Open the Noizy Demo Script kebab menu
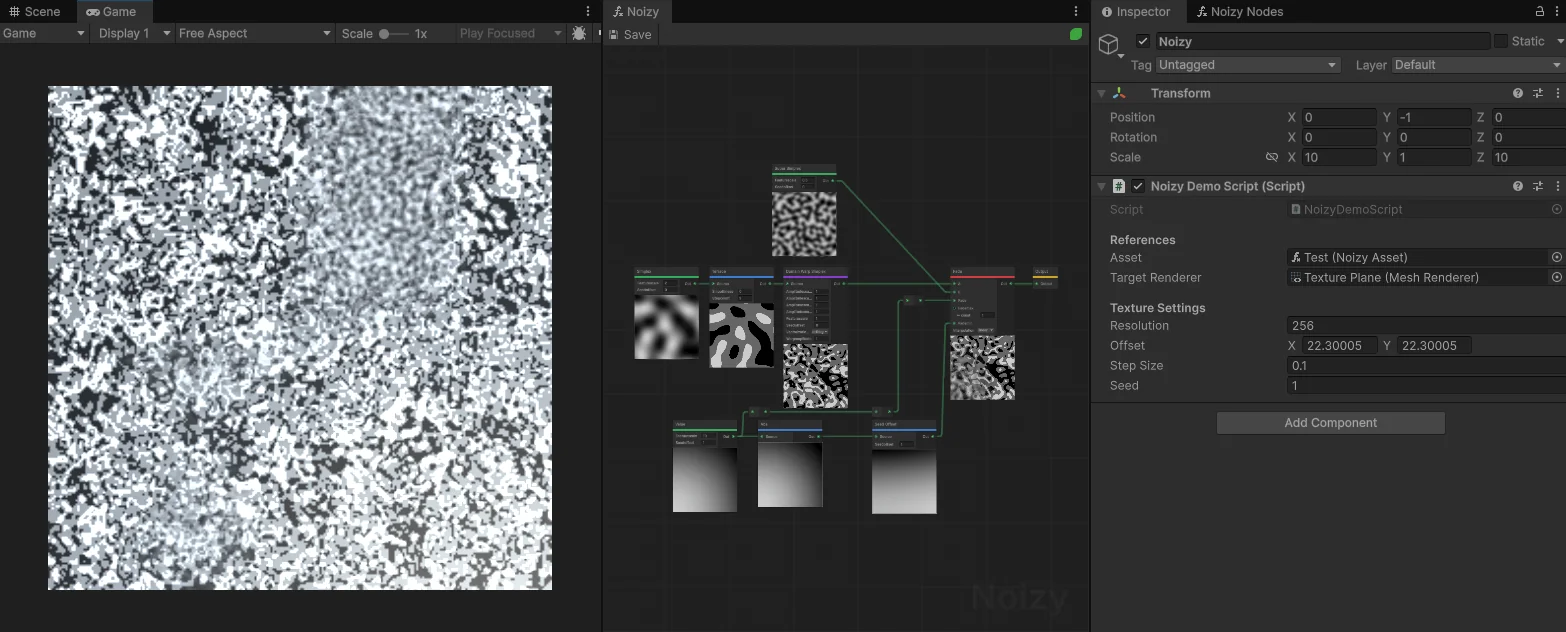1566x632 pixels. click(1558, 186)
